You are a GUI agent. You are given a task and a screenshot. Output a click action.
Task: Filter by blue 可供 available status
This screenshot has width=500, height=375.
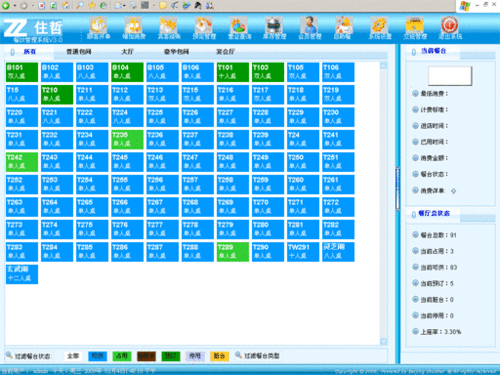pos(97,356)
